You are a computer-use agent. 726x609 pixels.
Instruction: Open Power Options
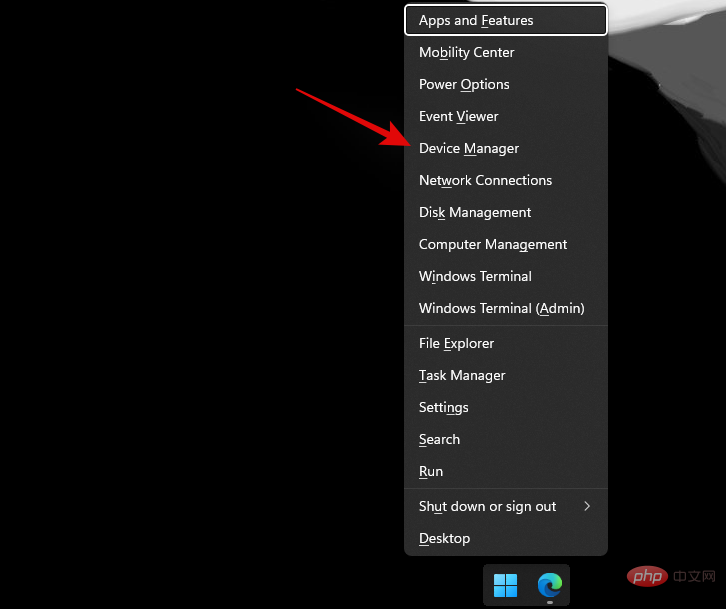click(506, 84)
